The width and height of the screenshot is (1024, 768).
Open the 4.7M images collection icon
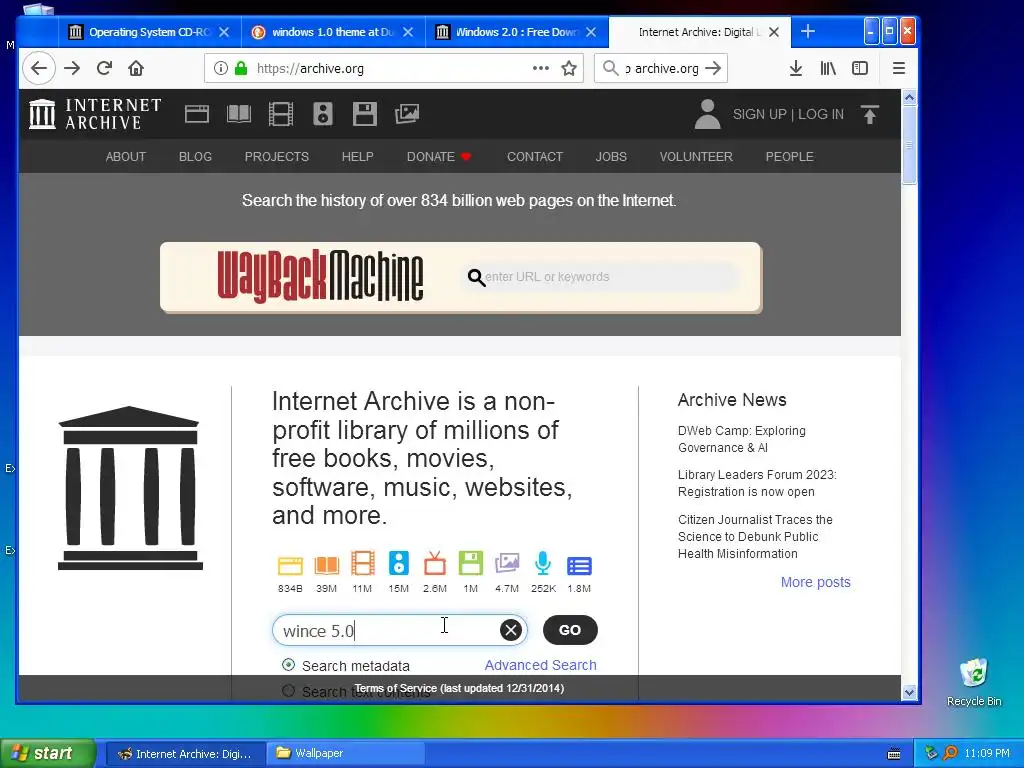(507, 564)
